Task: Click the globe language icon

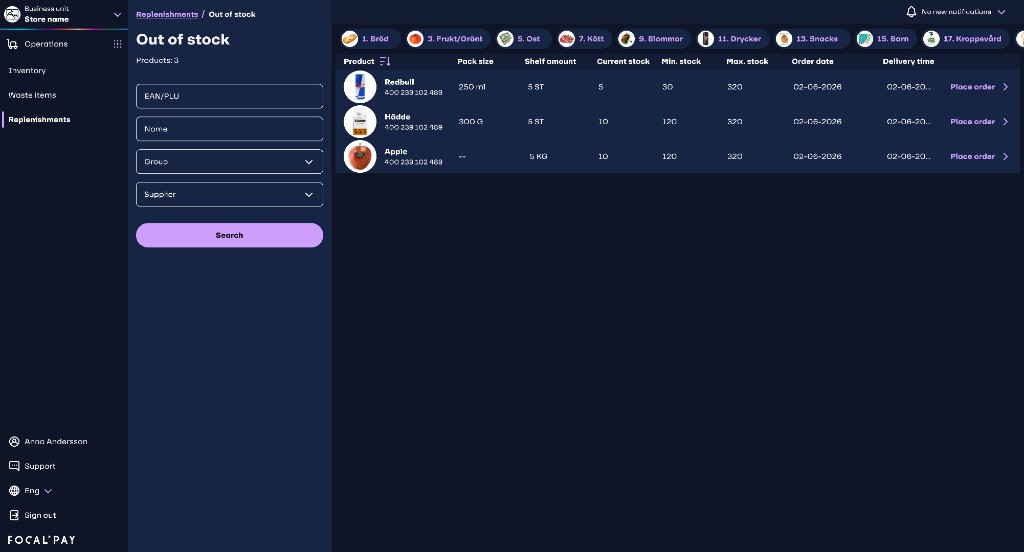Action: click(14, 491)
